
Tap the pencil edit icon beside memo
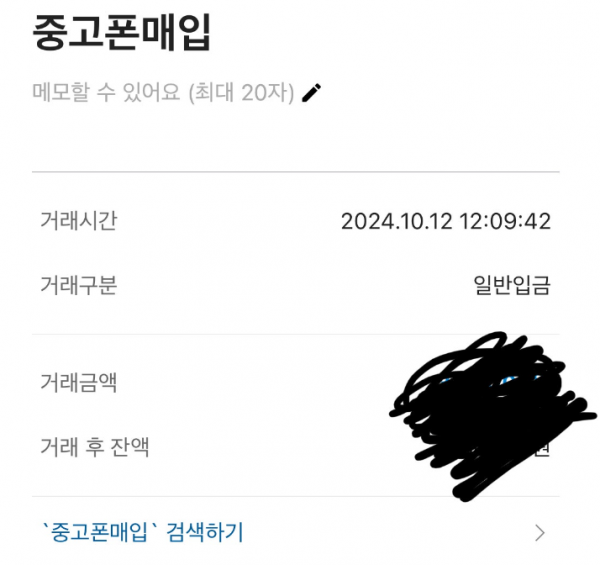coord(311,93)
